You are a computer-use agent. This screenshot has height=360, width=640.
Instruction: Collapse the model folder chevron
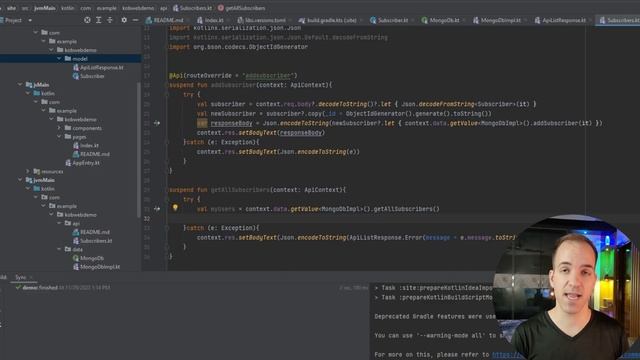[x=59, y=59]
